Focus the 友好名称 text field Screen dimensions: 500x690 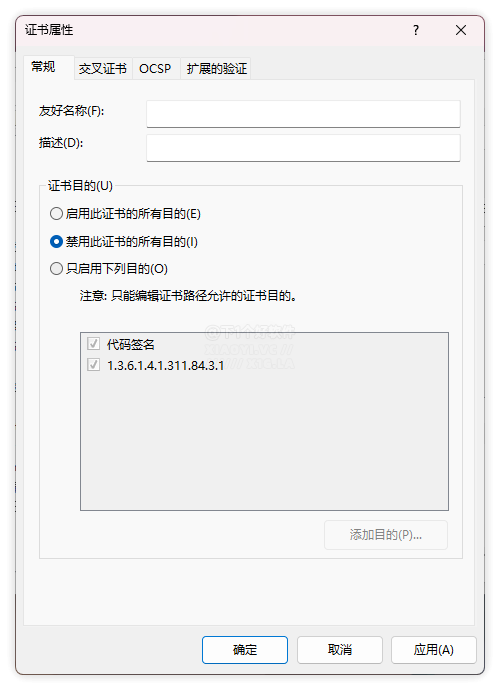click(x=303, y=114)
